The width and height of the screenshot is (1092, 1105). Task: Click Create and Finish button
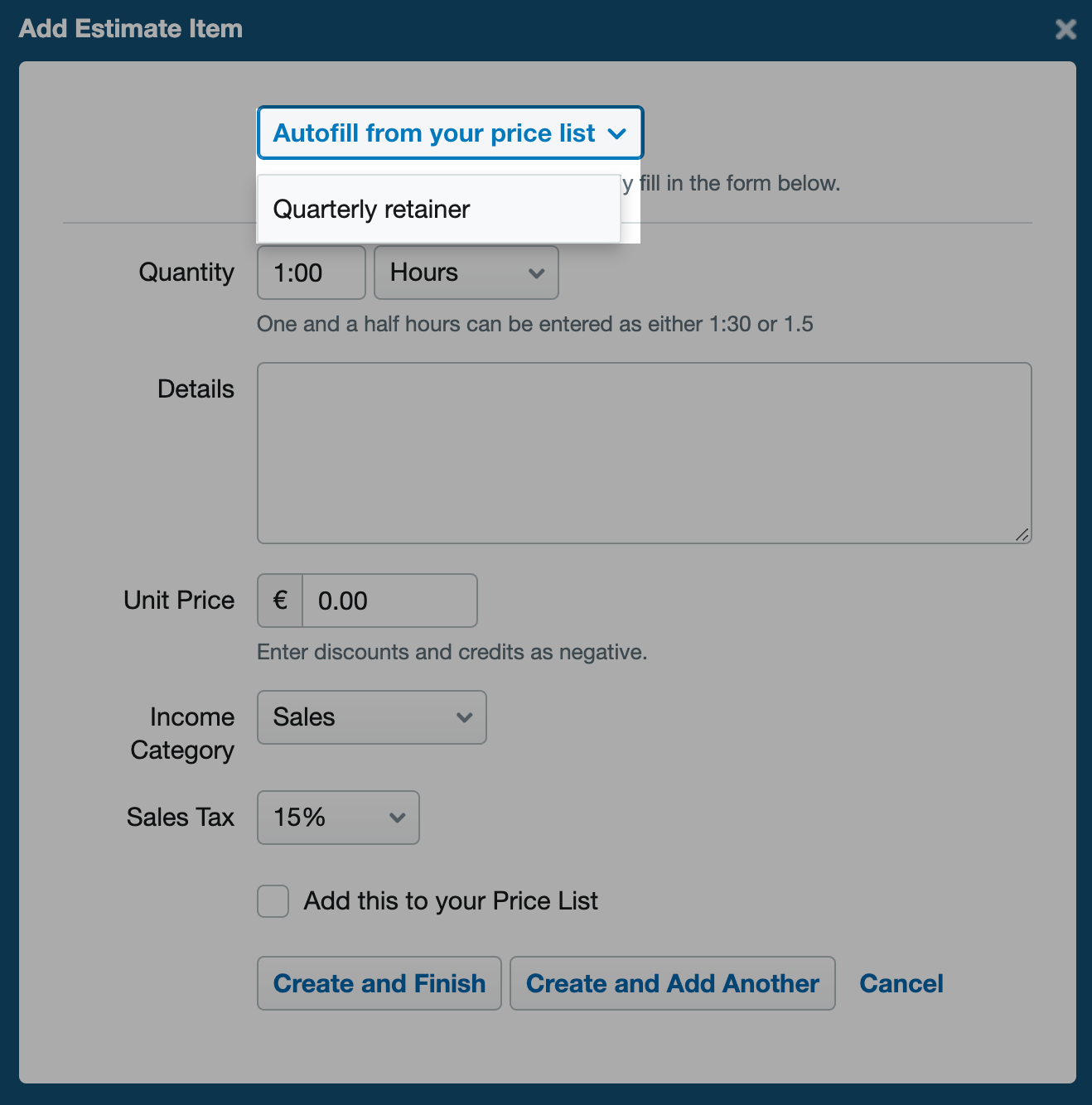(x=379, y=983)
